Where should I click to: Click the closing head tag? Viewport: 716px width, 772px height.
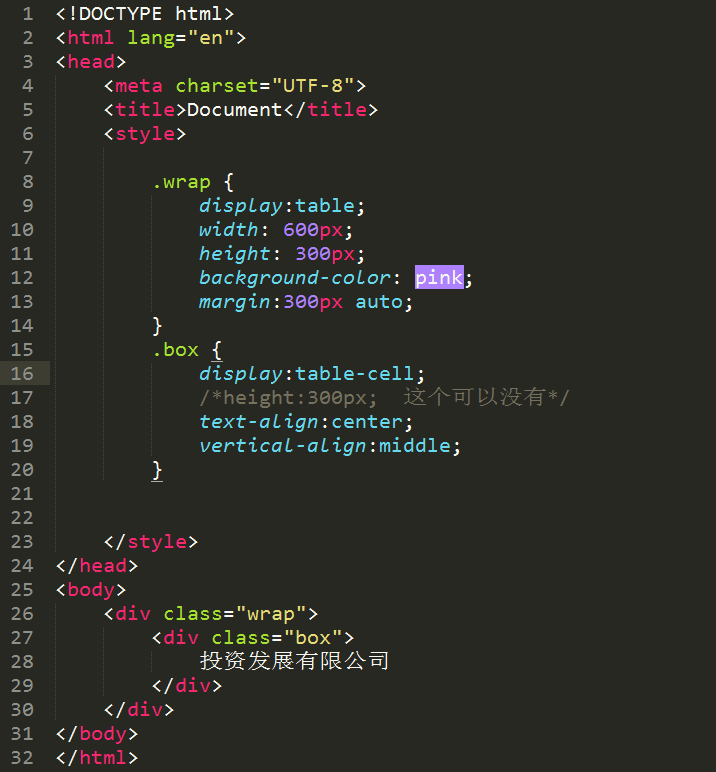[x=97, y=566]
